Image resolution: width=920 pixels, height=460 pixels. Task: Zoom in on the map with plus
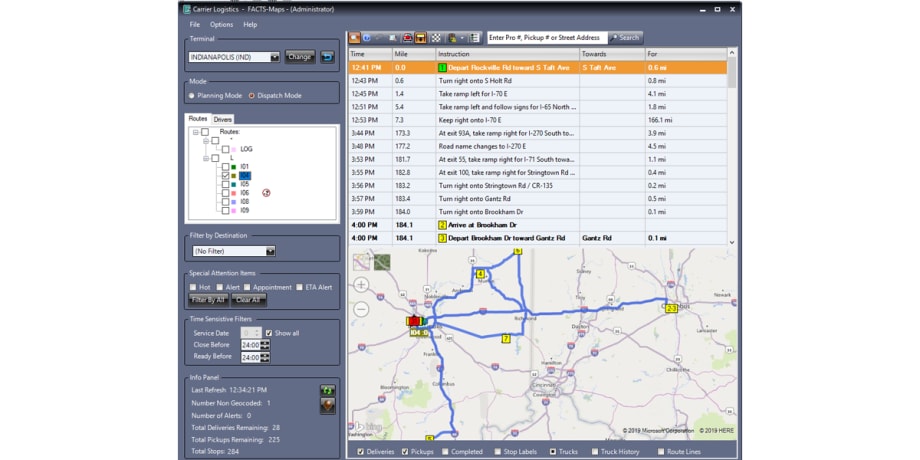[361, 285]
